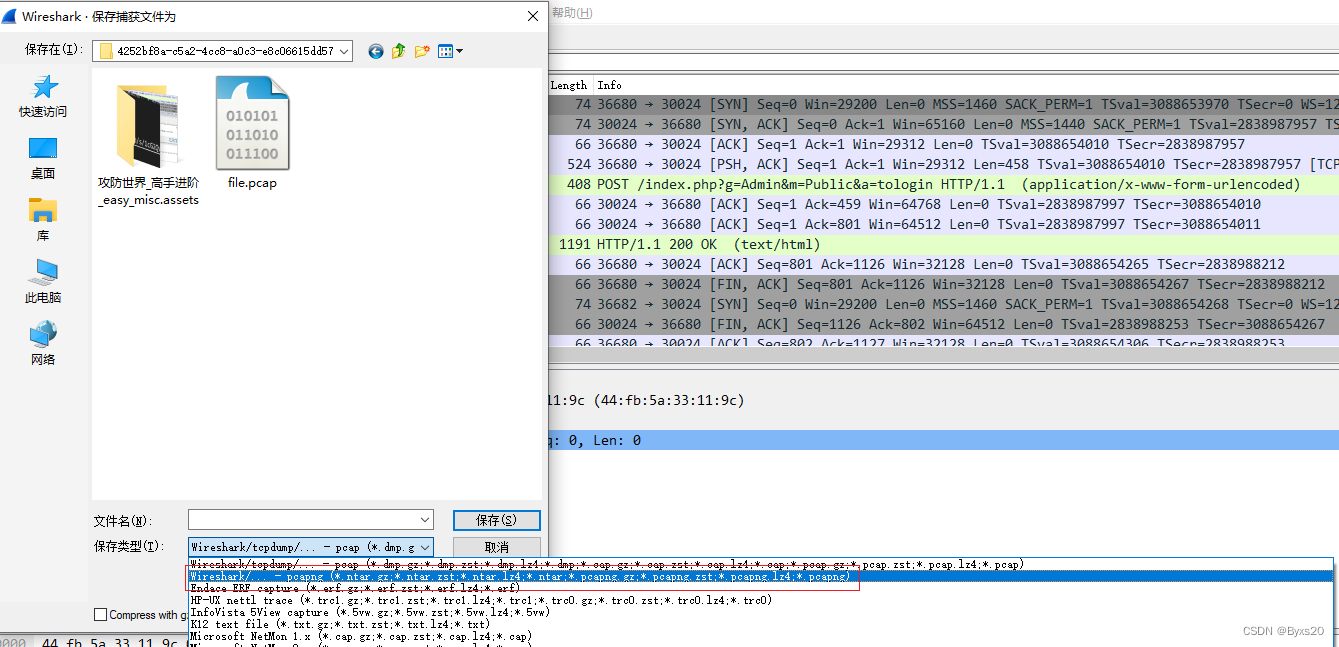The width and height of the screenshot is (1339, 647).
Task: Click the 取消 button
Action: [496, 547]
